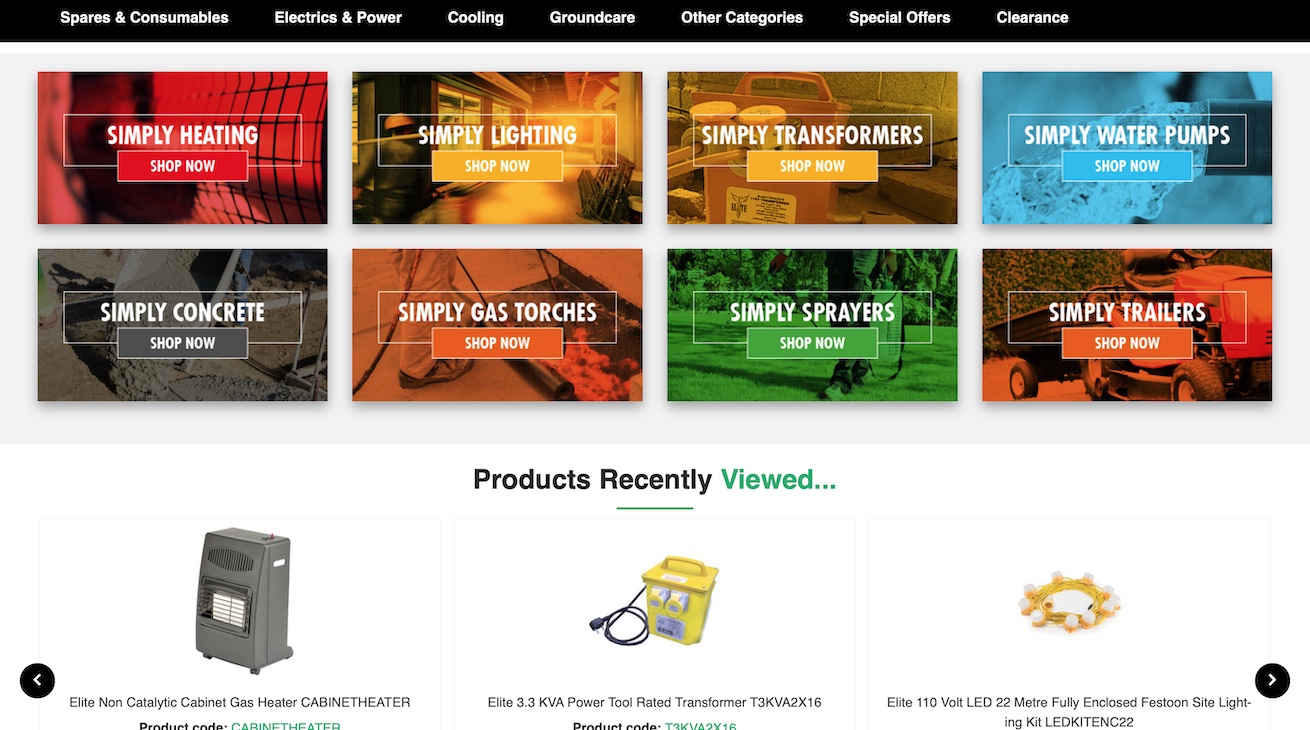The width and height of the screenshot is (1310, 730).
Task: Click the Simply Sprayers banner title
Action: [x=812, y=312]
